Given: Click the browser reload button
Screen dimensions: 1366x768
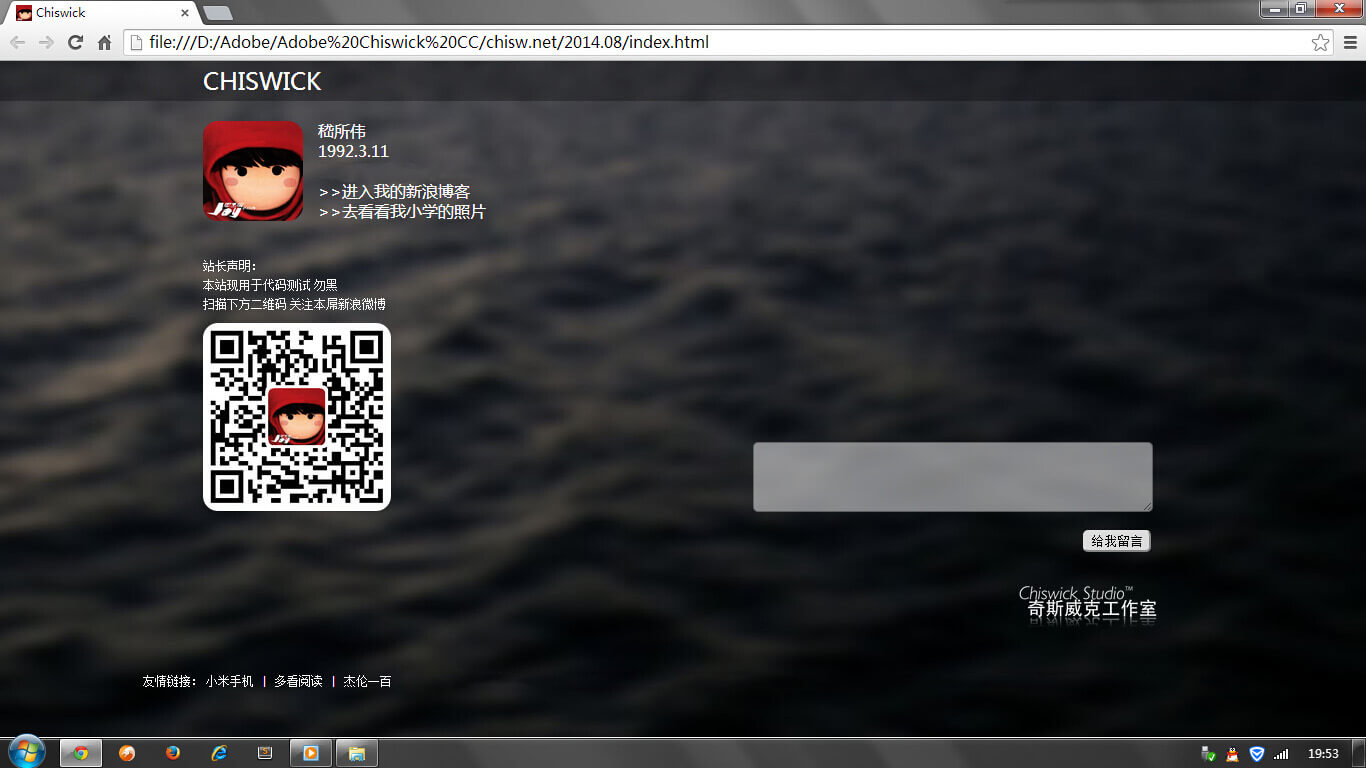Looking at the screenshot, I should pyautogui.click(x=75, y=43).
